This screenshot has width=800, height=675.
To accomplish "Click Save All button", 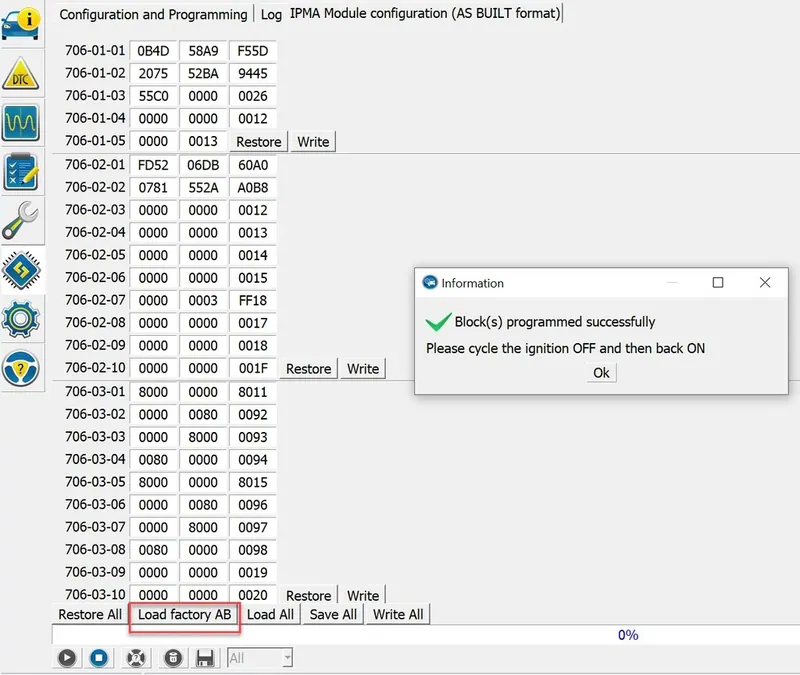I will [x=333, y=614].
